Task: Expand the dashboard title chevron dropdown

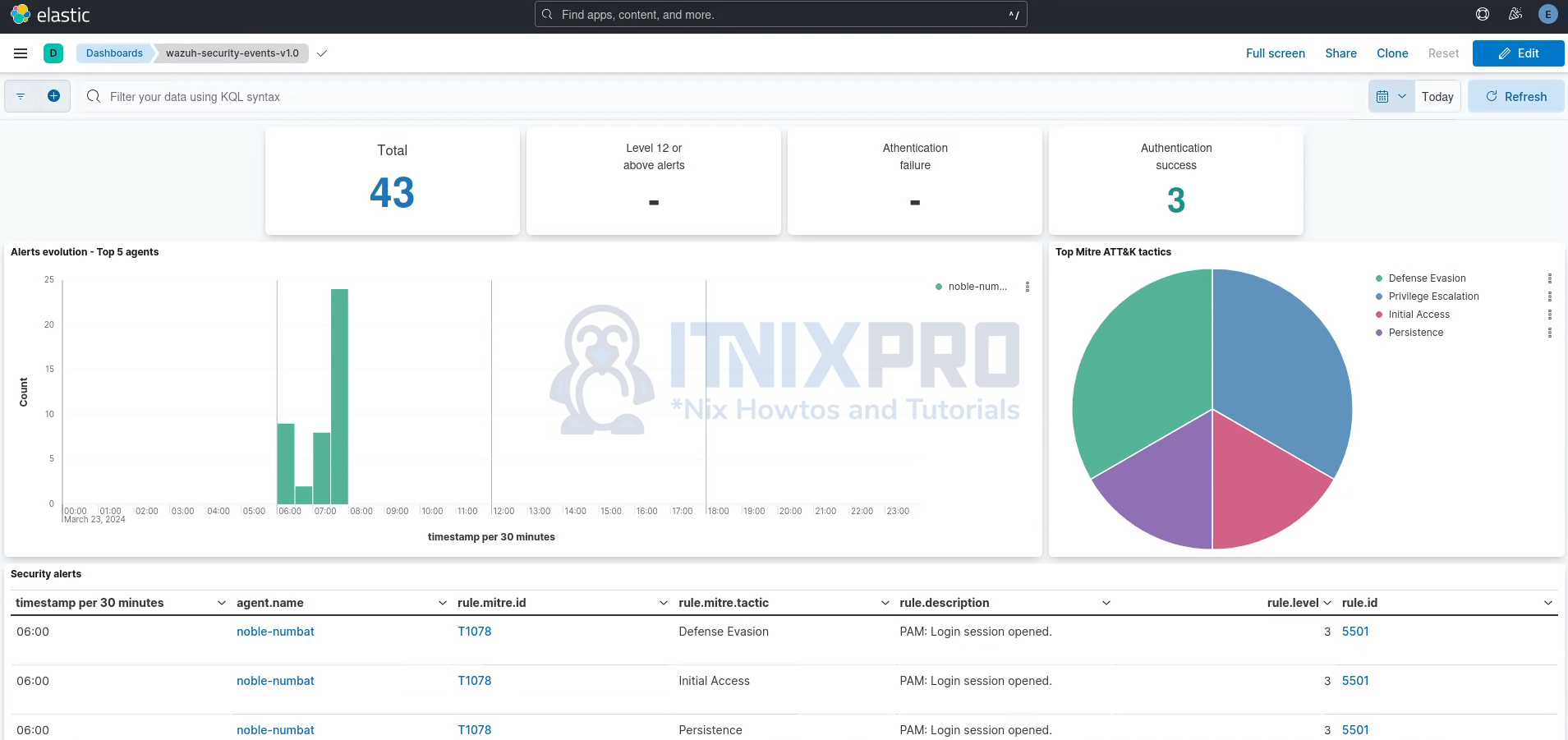Action: point(322,53)
